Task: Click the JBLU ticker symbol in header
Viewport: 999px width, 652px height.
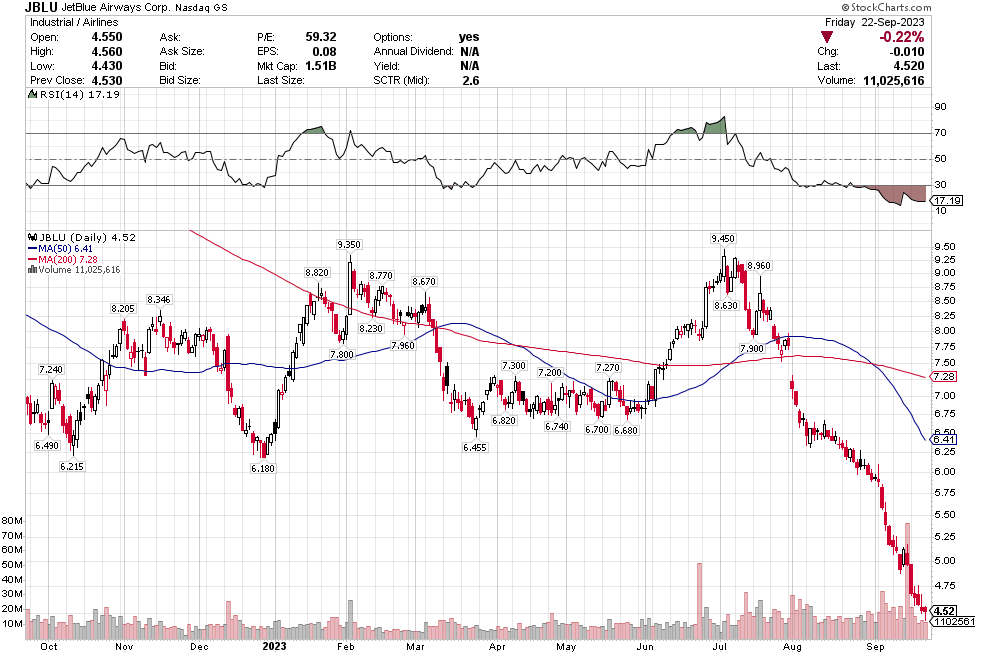Action: 43,7
